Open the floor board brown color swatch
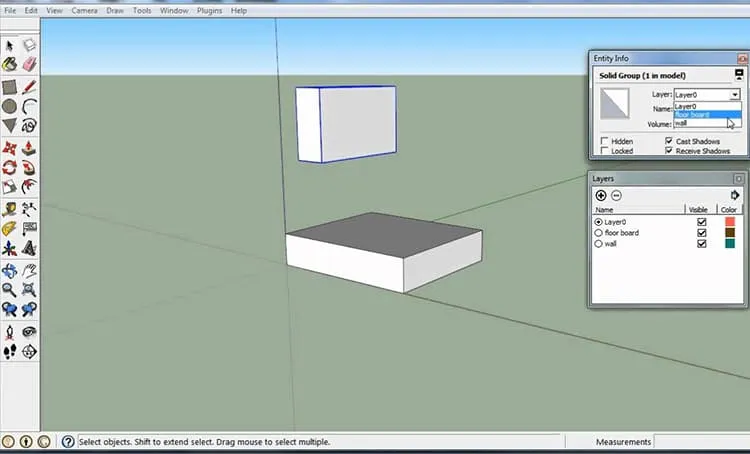 tap(730, 233)
